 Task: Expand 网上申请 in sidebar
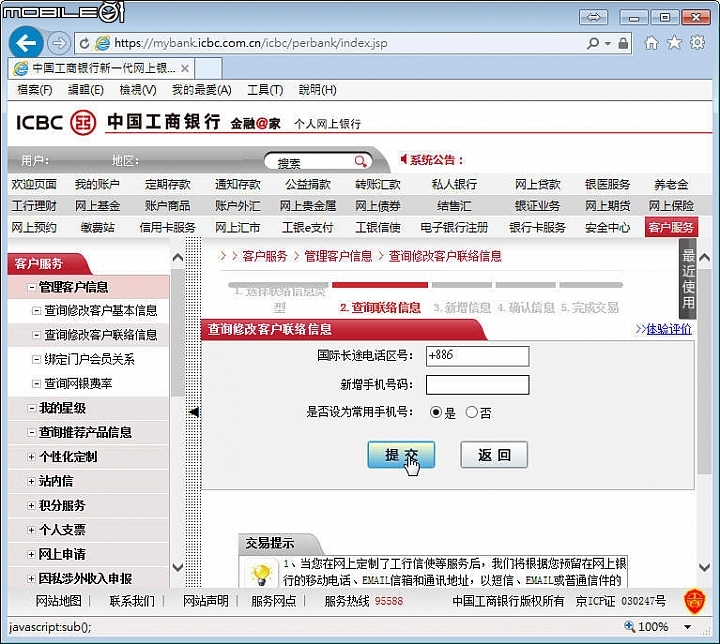(31, 554)
